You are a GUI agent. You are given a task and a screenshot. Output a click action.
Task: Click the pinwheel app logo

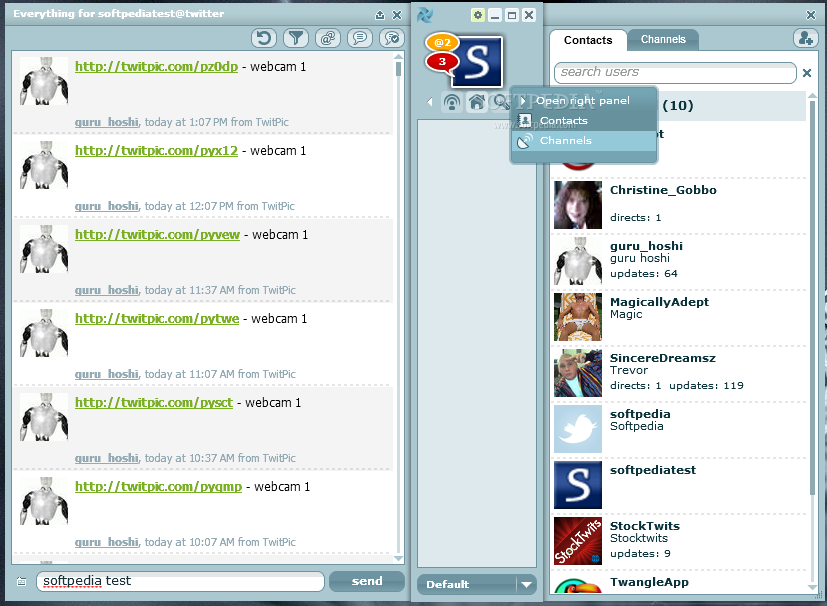point(425,15)
